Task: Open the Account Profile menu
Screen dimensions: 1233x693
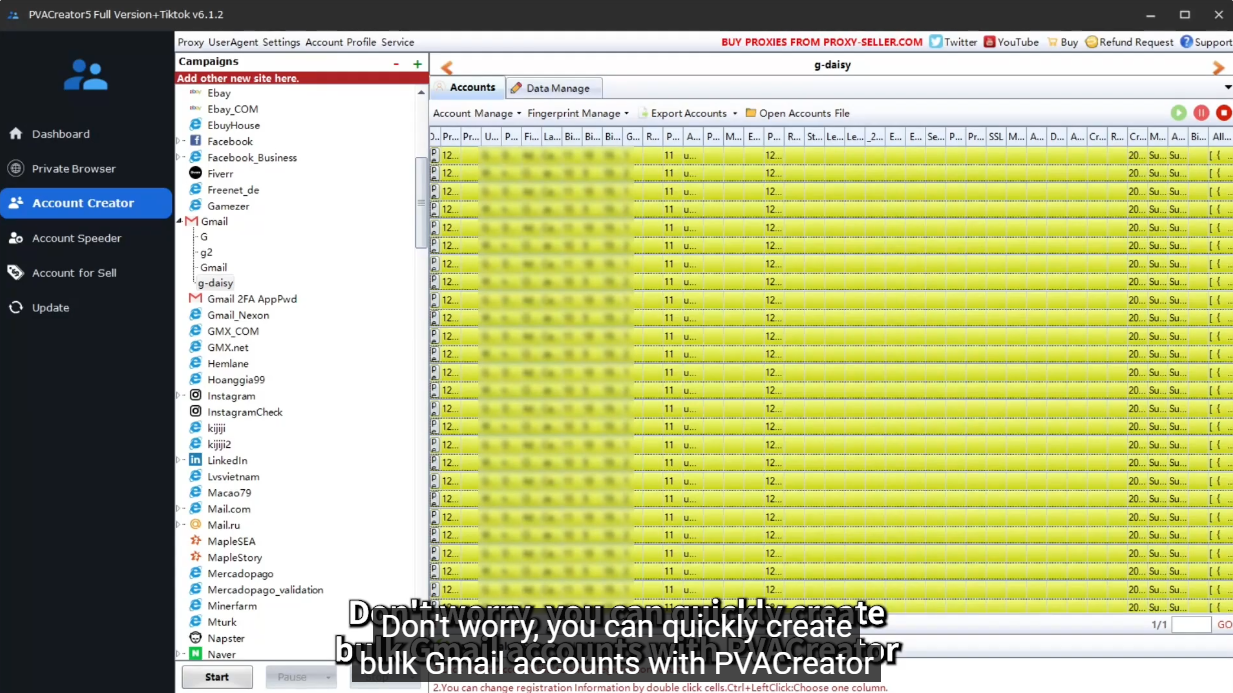Action: point(340,42)
